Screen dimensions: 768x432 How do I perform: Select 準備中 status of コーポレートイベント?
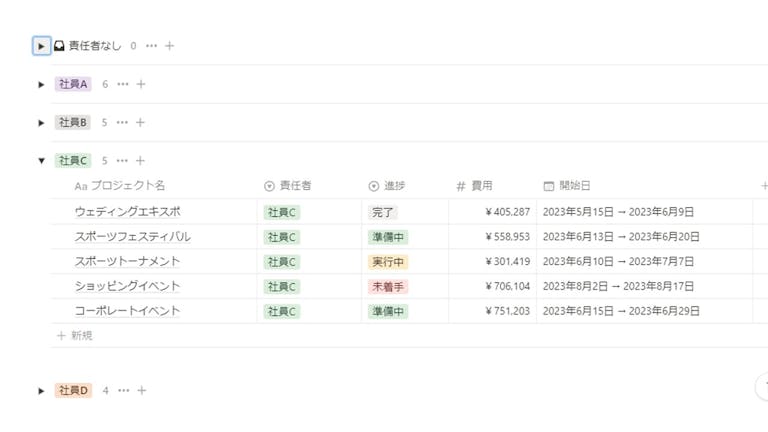388,311
